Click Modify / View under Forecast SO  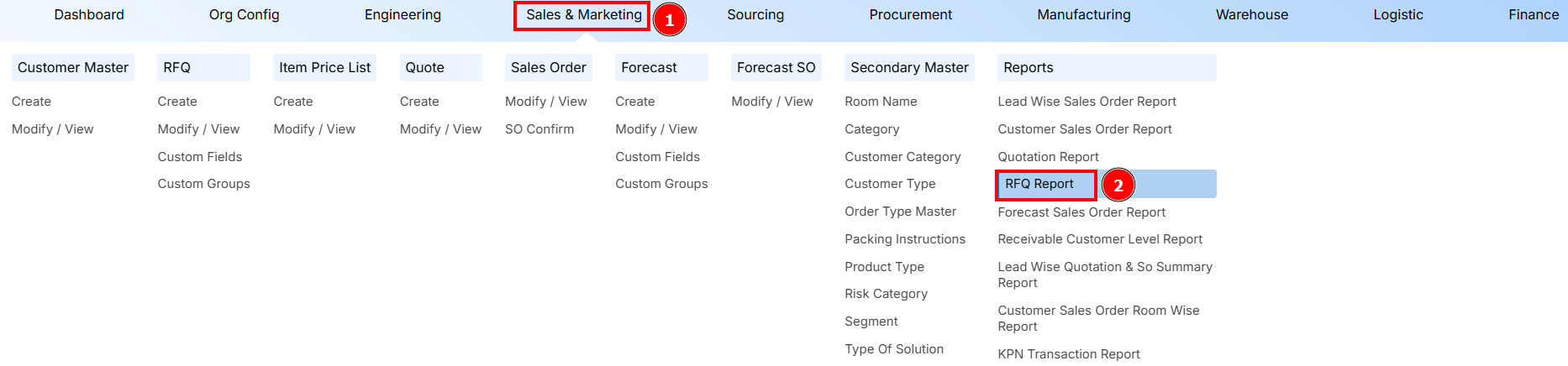(772, 102)
